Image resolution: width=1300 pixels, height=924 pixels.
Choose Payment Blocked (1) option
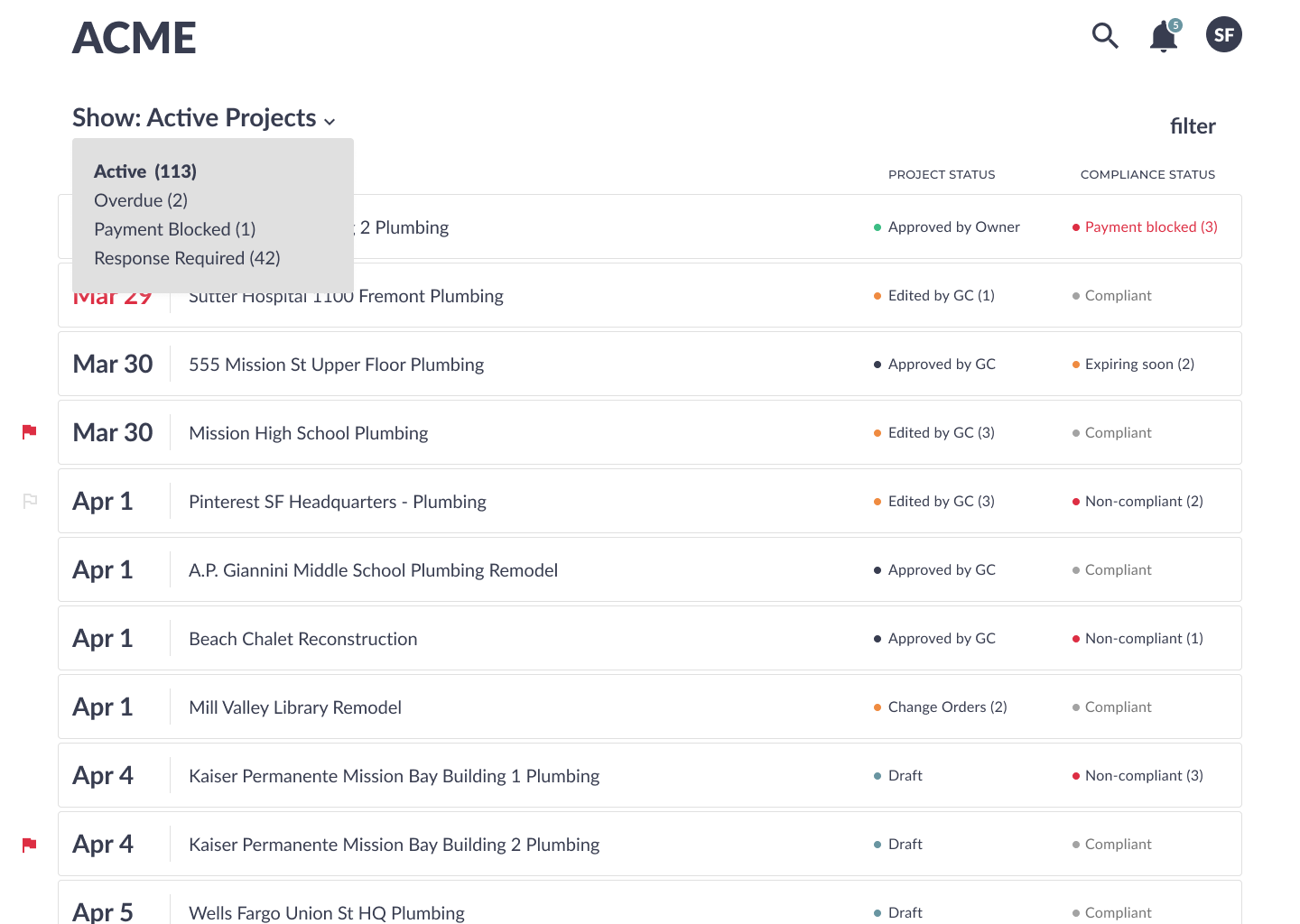click(175, 229)
